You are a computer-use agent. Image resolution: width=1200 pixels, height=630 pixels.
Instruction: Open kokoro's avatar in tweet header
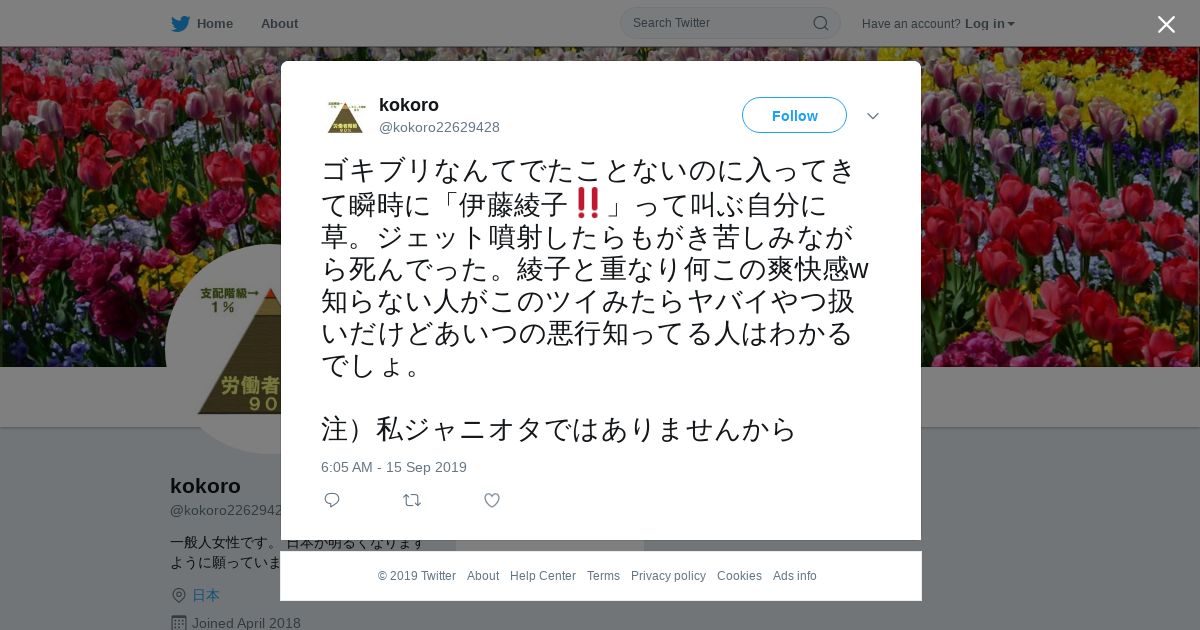pyautogui.click(x=346, y=116)
